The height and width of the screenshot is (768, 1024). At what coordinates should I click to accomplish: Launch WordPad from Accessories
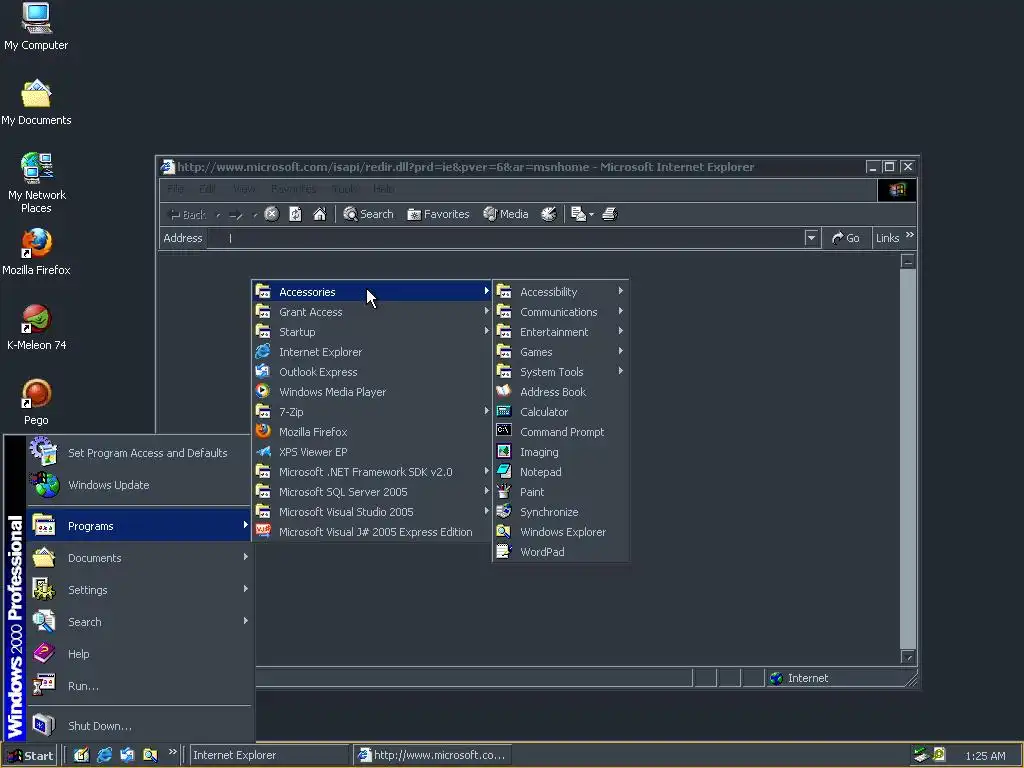click(560, 552)
